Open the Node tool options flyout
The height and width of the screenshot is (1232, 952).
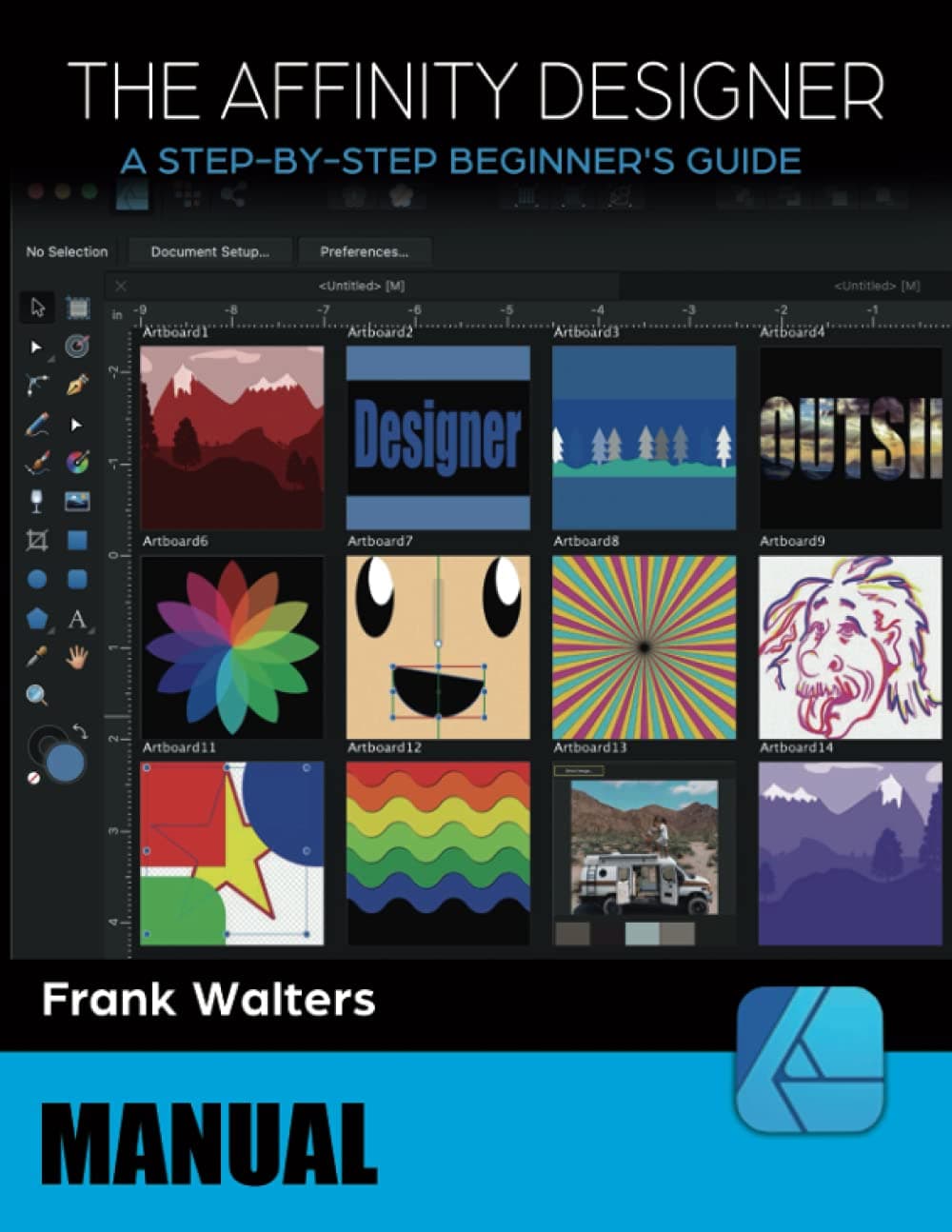coord(51,359)
